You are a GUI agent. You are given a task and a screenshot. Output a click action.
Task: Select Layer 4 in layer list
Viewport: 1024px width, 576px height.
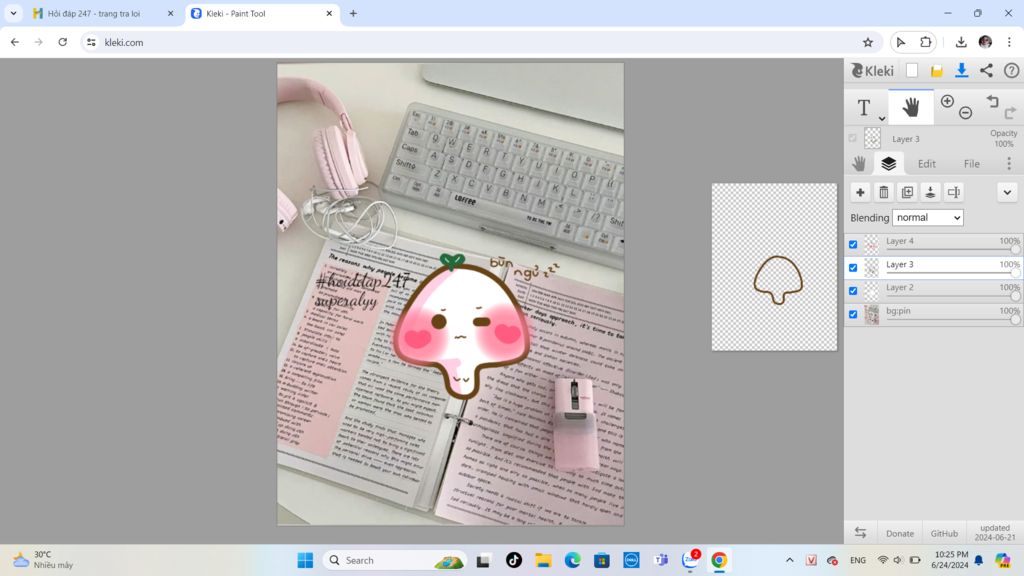point(933,244)
